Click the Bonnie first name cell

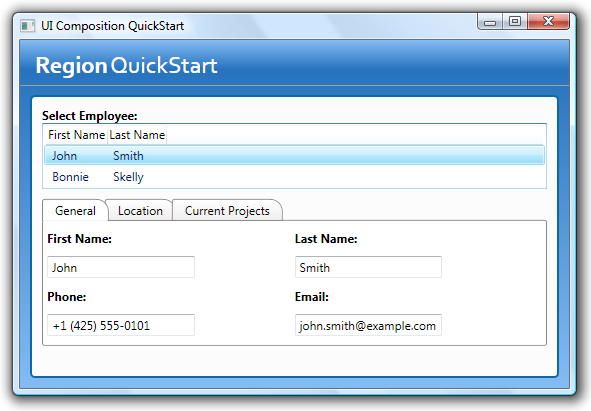click(70, 176)
